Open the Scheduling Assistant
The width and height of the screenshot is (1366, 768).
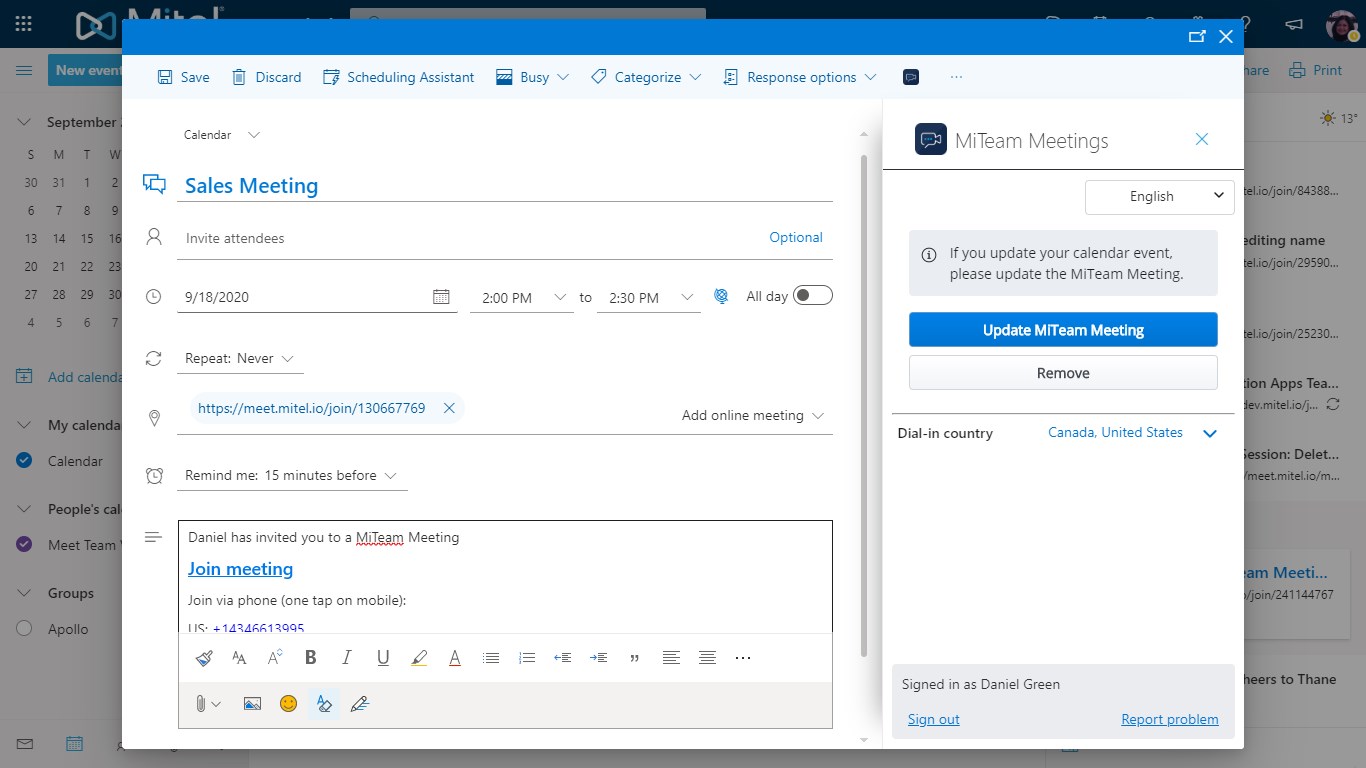pos(399,77)
